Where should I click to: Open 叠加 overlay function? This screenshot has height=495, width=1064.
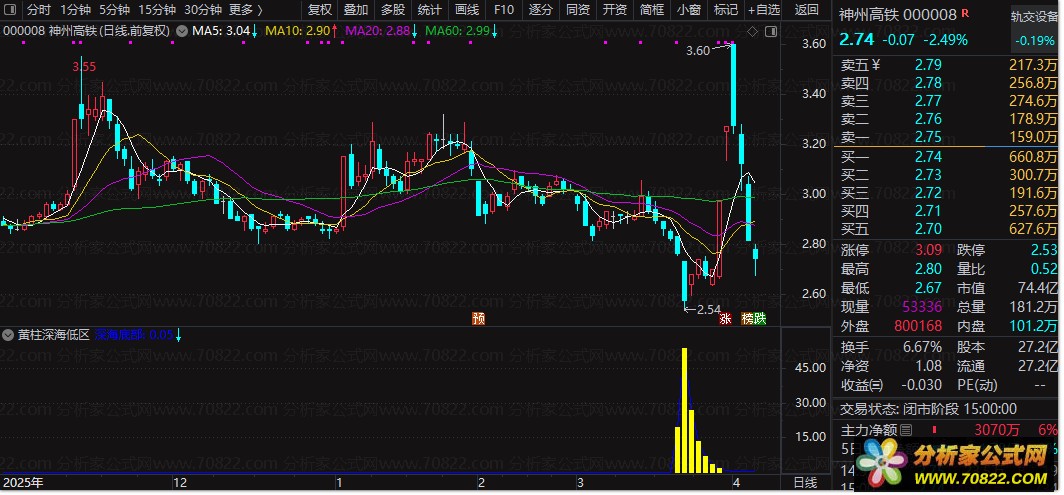[356, 10]
